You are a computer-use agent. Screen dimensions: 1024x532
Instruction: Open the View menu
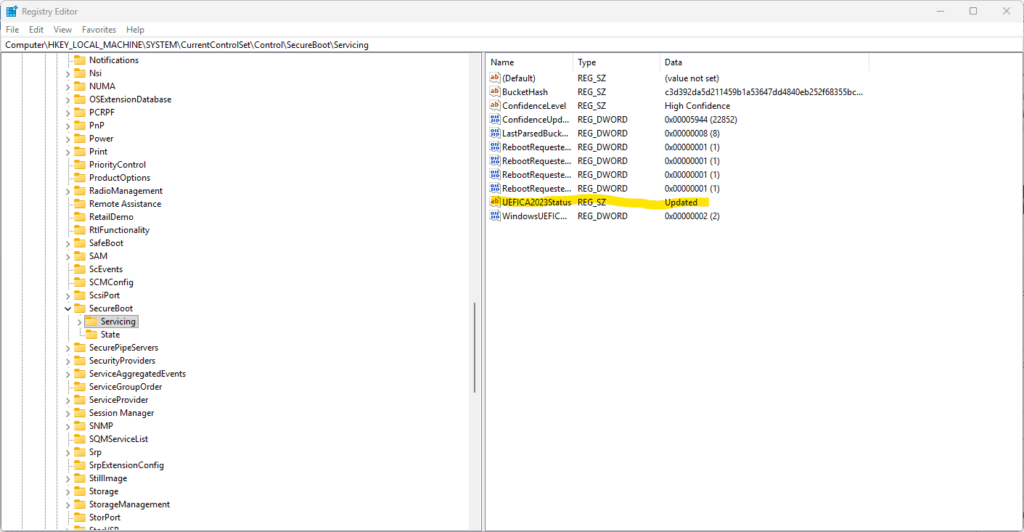tap(62, 30)
